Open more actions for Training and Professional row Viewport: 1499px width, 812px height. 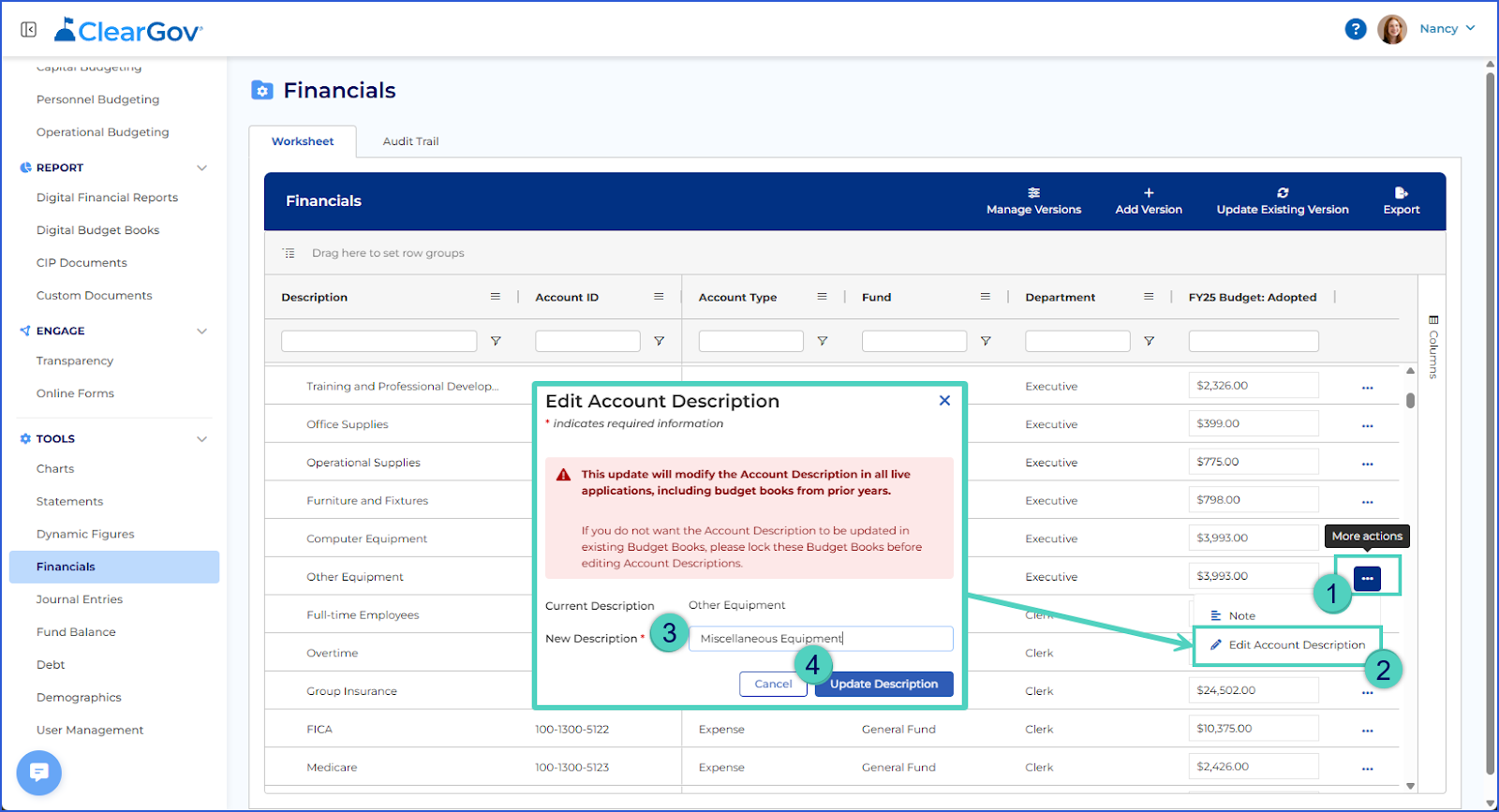1367,387
